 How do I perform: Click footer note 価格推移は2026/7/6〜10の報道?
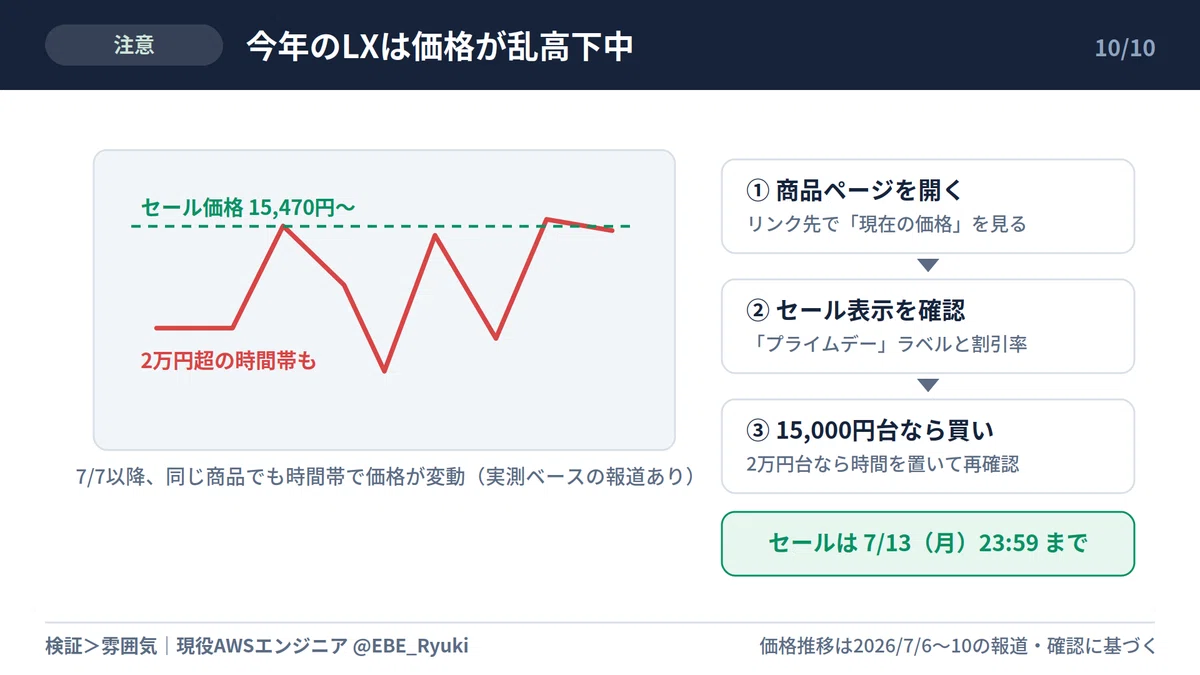pyautogui.click(x=958, y=646)
